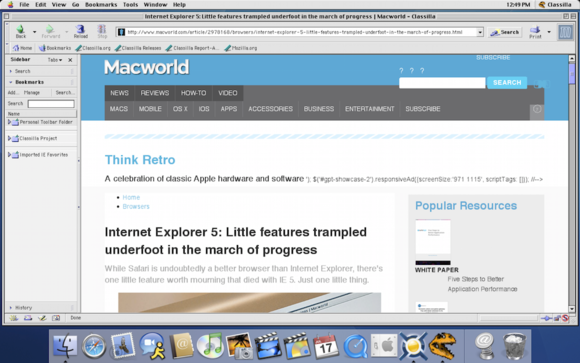The width and height of the screenshot is (580, 363).
Task: Click the Macworld site search field
Action: click(442, 83)
